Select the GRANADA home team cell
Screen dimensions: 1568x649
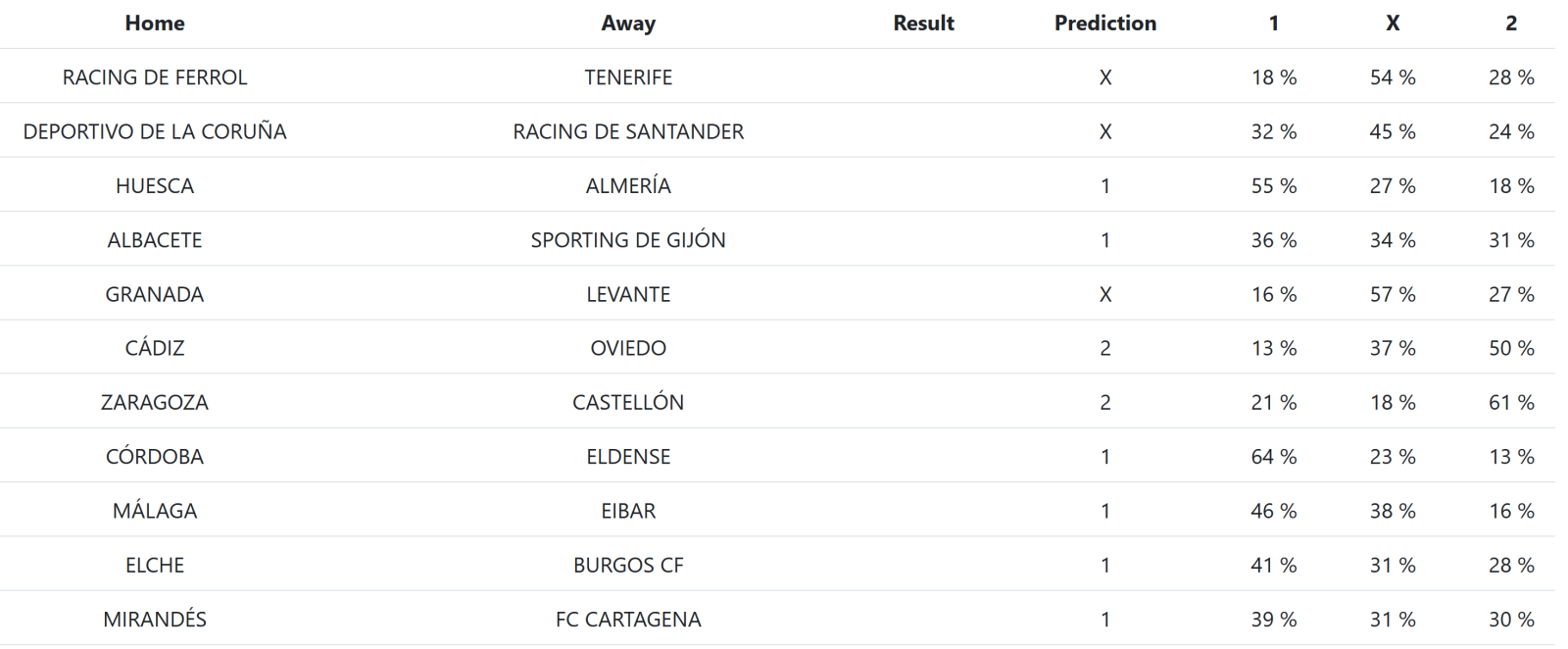pos(155,294)
